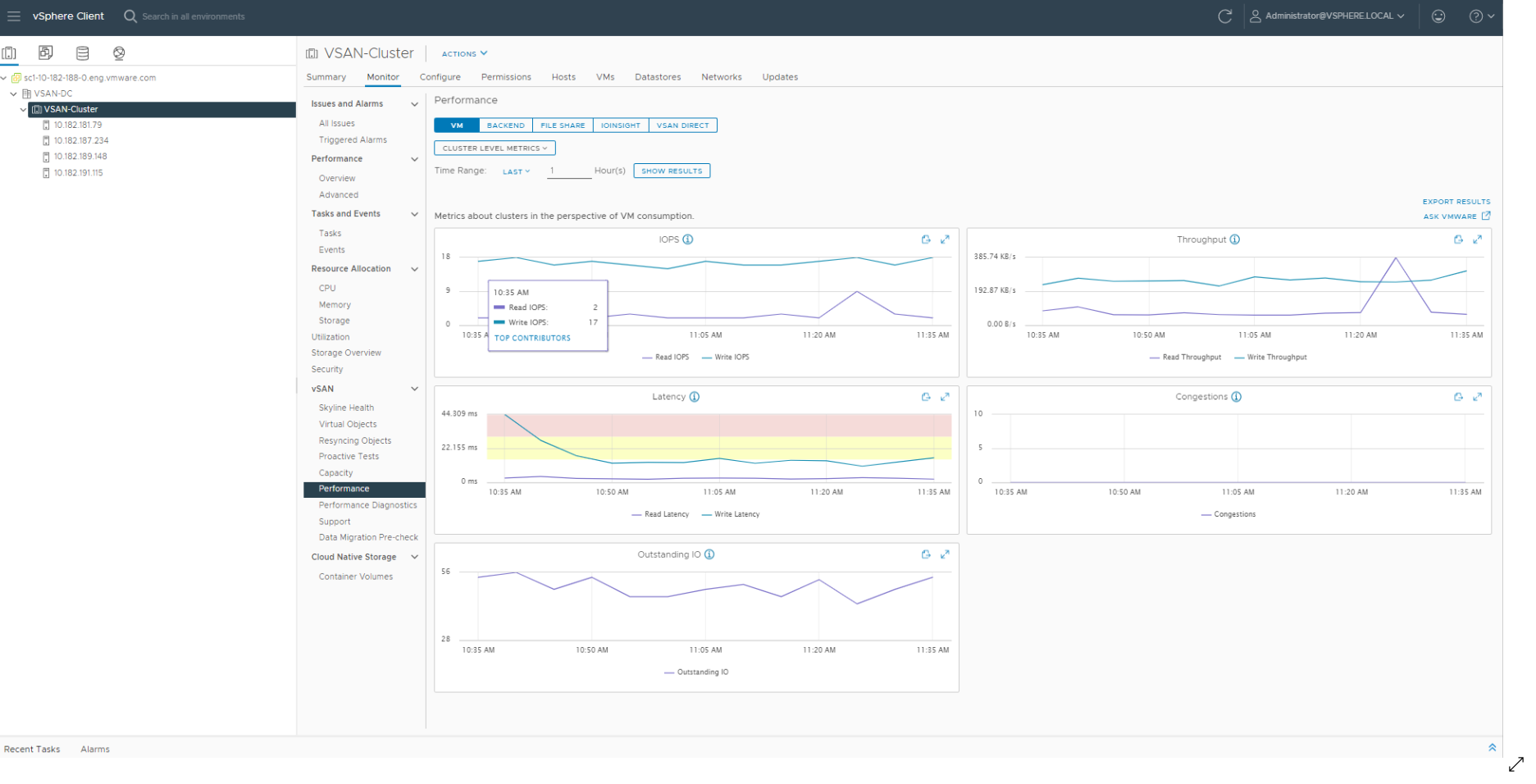
Task: Open Skyline Health under vSAN
Action: [x=346, y=408]
